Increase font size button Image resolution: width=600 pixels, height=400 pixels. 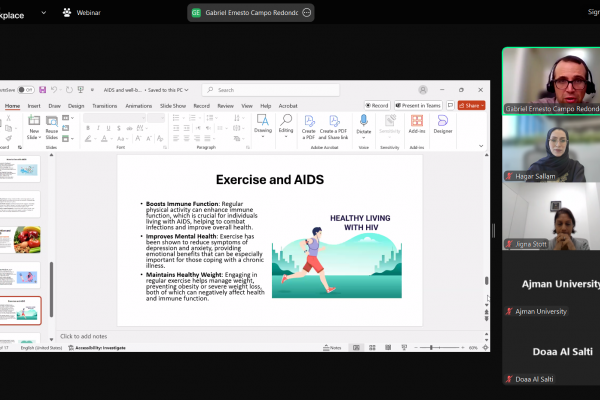pos(138,138)
